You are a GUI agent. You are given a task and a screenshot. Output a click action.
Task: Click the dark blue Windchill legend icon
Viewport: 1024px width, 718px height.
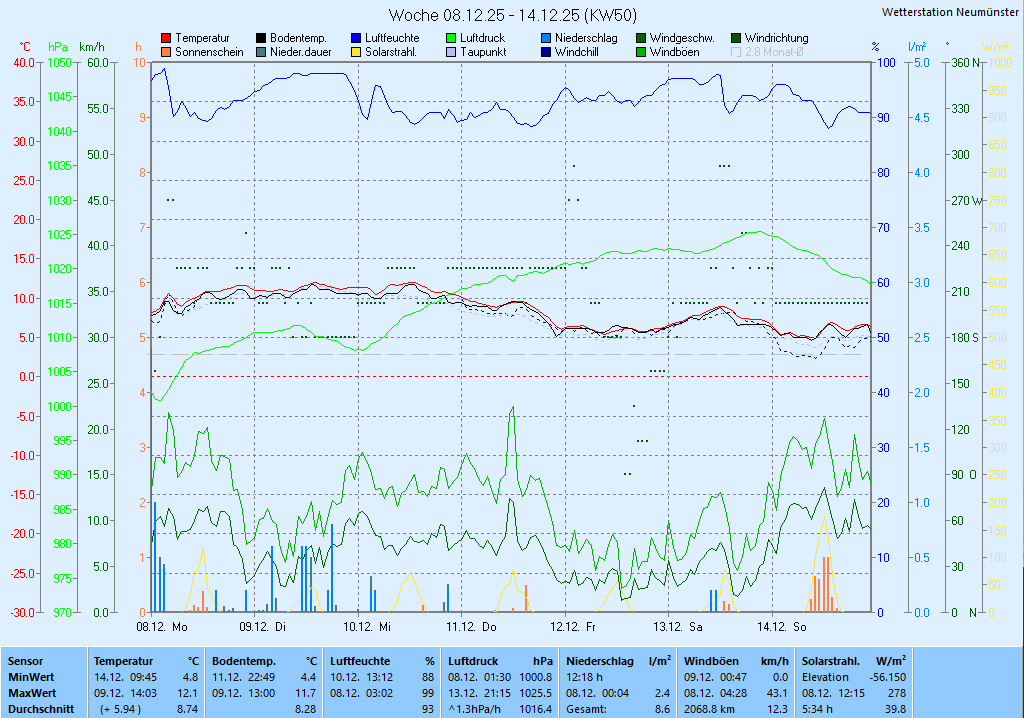tap(546, 52)
